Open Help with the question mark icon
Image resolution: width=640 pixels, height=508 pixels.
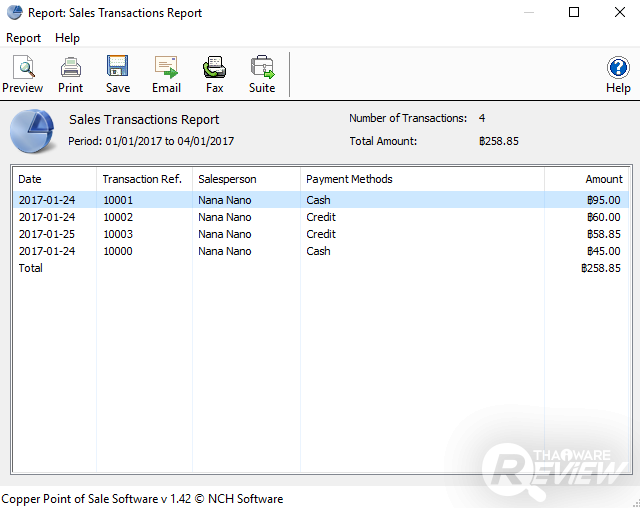pyautogui.click(x=618, y=75)
